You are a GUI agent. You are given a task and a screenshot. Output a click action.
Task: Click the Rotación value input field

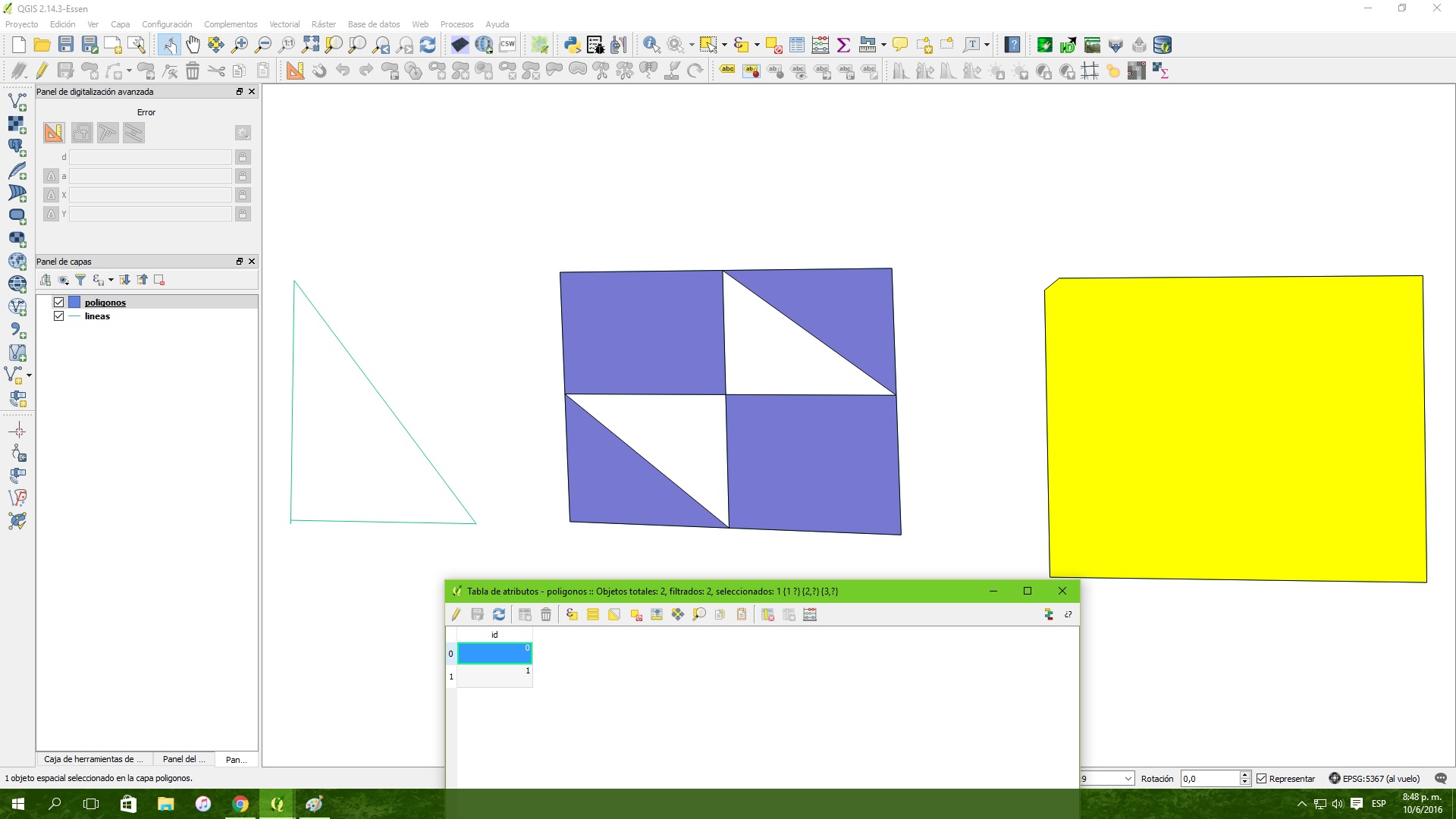1210,779
